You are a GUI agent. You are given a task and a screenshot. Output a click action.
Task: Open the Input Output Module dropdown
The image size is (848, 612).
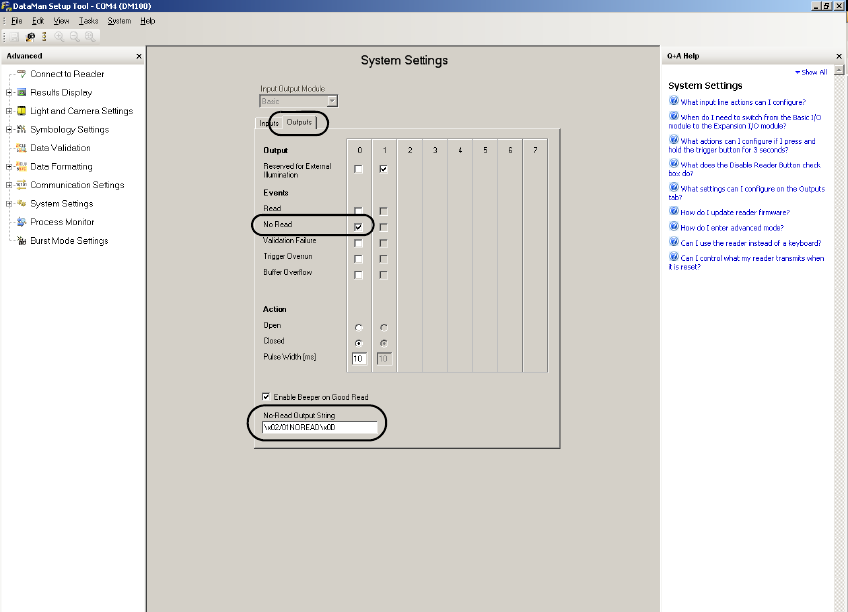(332, 101)
